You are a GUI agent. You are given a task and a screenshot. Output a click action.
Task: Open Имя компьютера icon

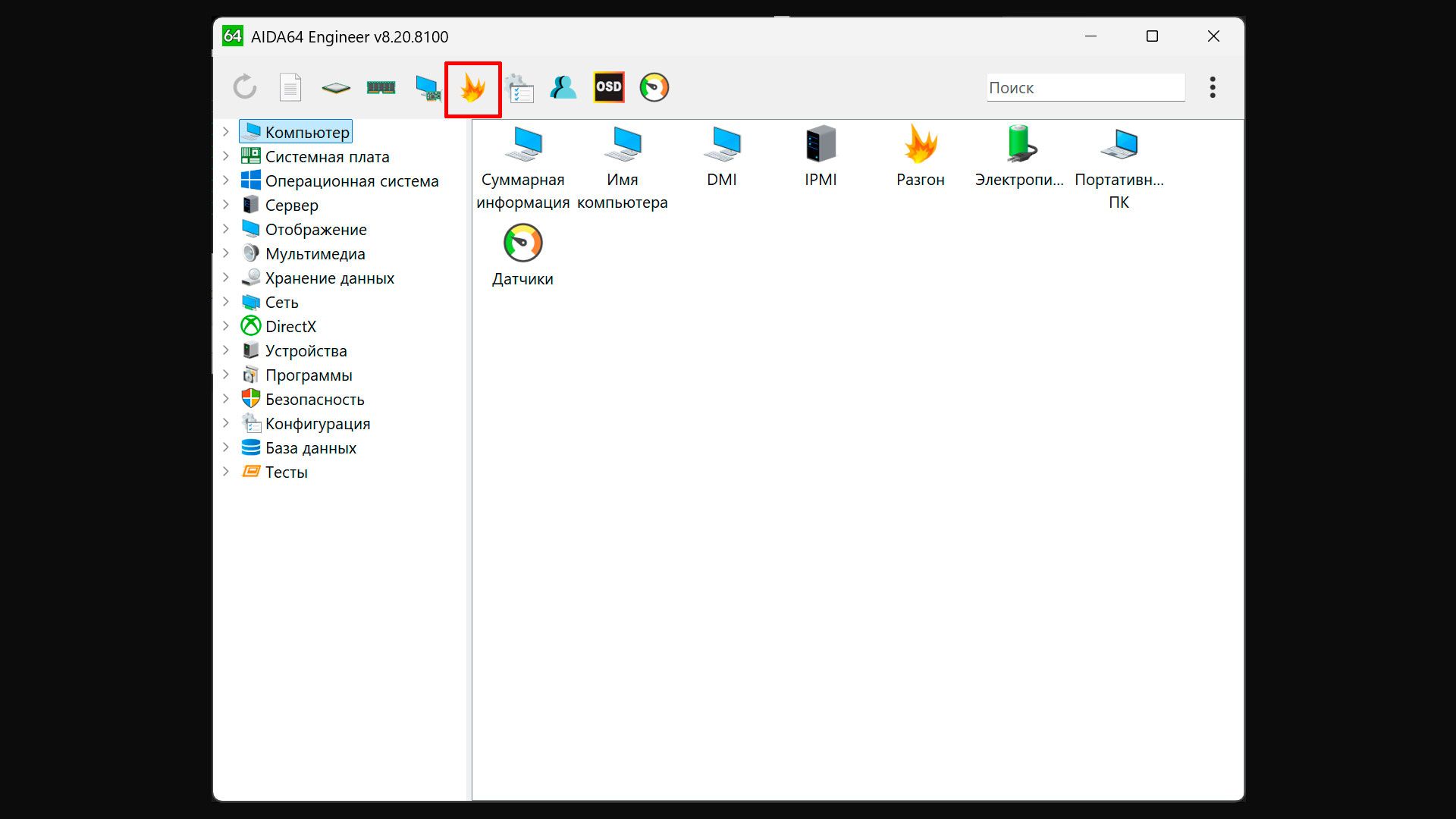tap(623, 168)
